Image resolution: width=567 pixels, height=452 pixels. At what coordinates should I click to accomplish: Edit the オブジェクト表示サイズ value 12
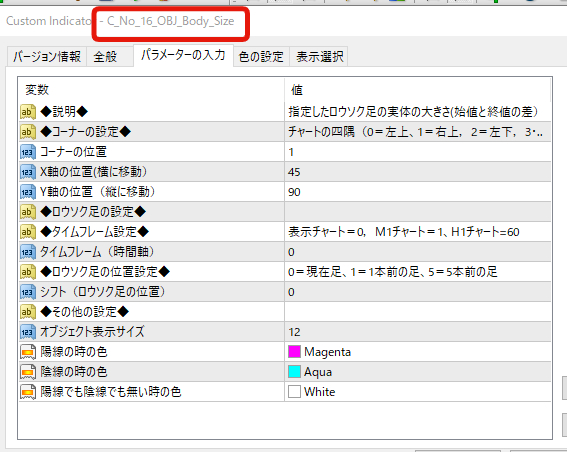coord(418,332)
